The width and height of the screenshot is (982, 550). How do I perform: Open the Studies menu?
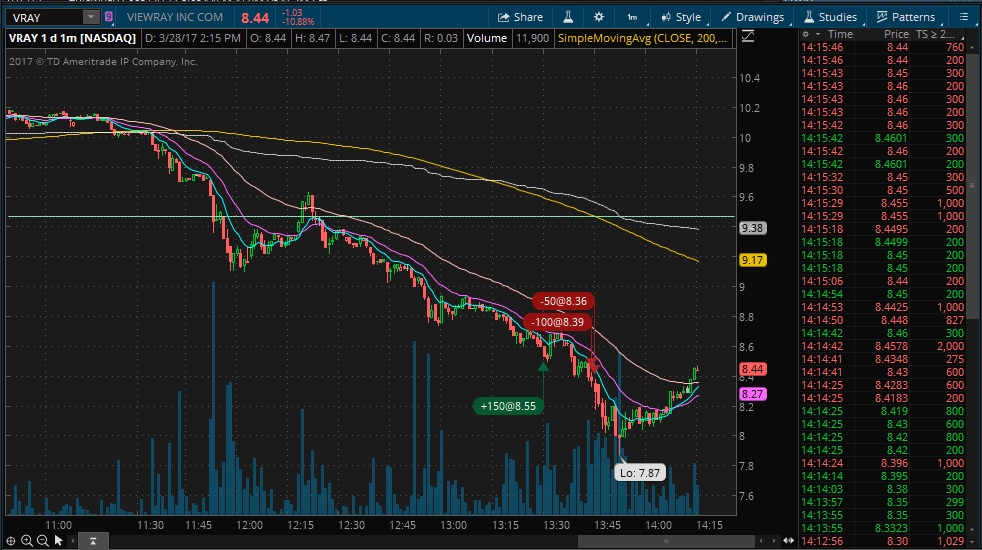[830, 17]
